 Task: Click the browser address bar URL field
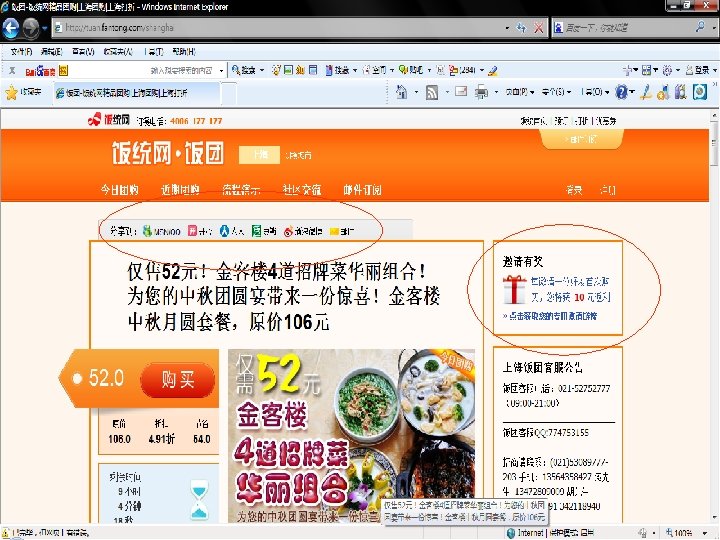278,28
